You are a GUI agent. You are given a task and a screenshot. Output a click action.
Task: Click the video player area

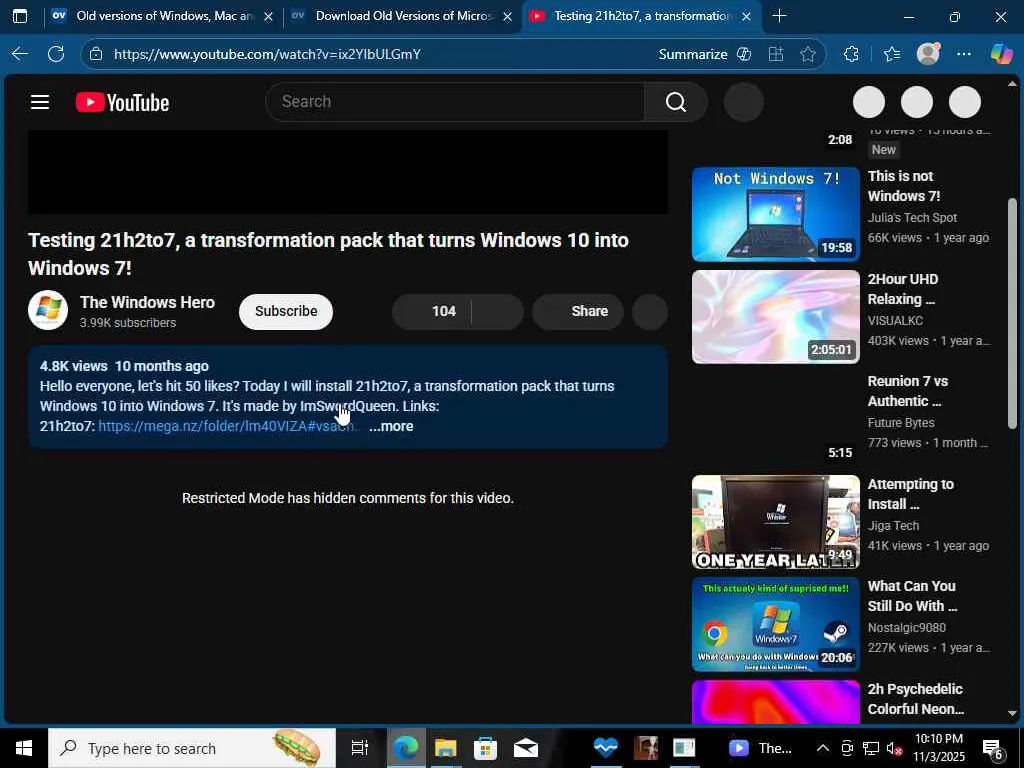point(347,171)
